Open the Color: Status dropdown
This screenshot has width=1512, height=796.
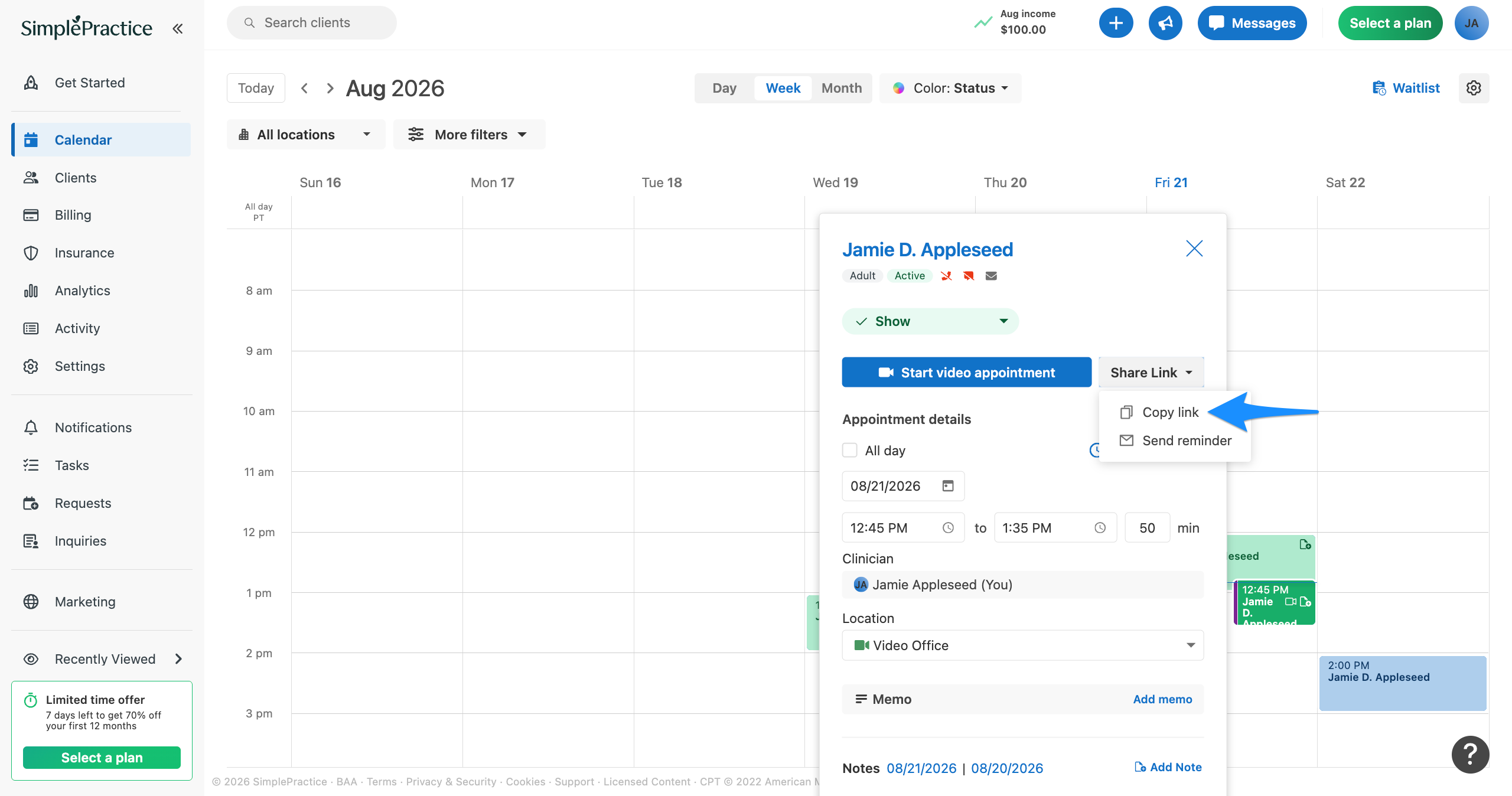(x=950, y=88)
